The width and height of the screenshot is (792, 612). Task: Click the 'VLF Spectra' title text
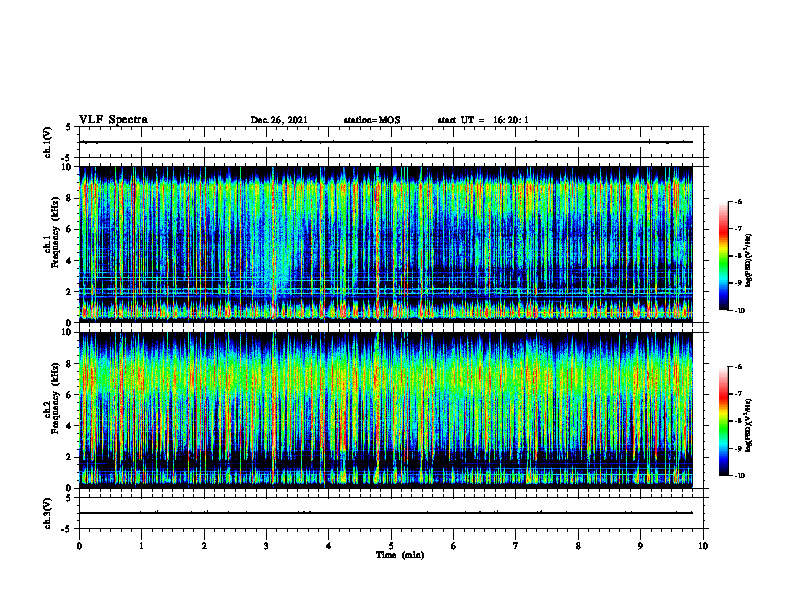tap(113, 120)
